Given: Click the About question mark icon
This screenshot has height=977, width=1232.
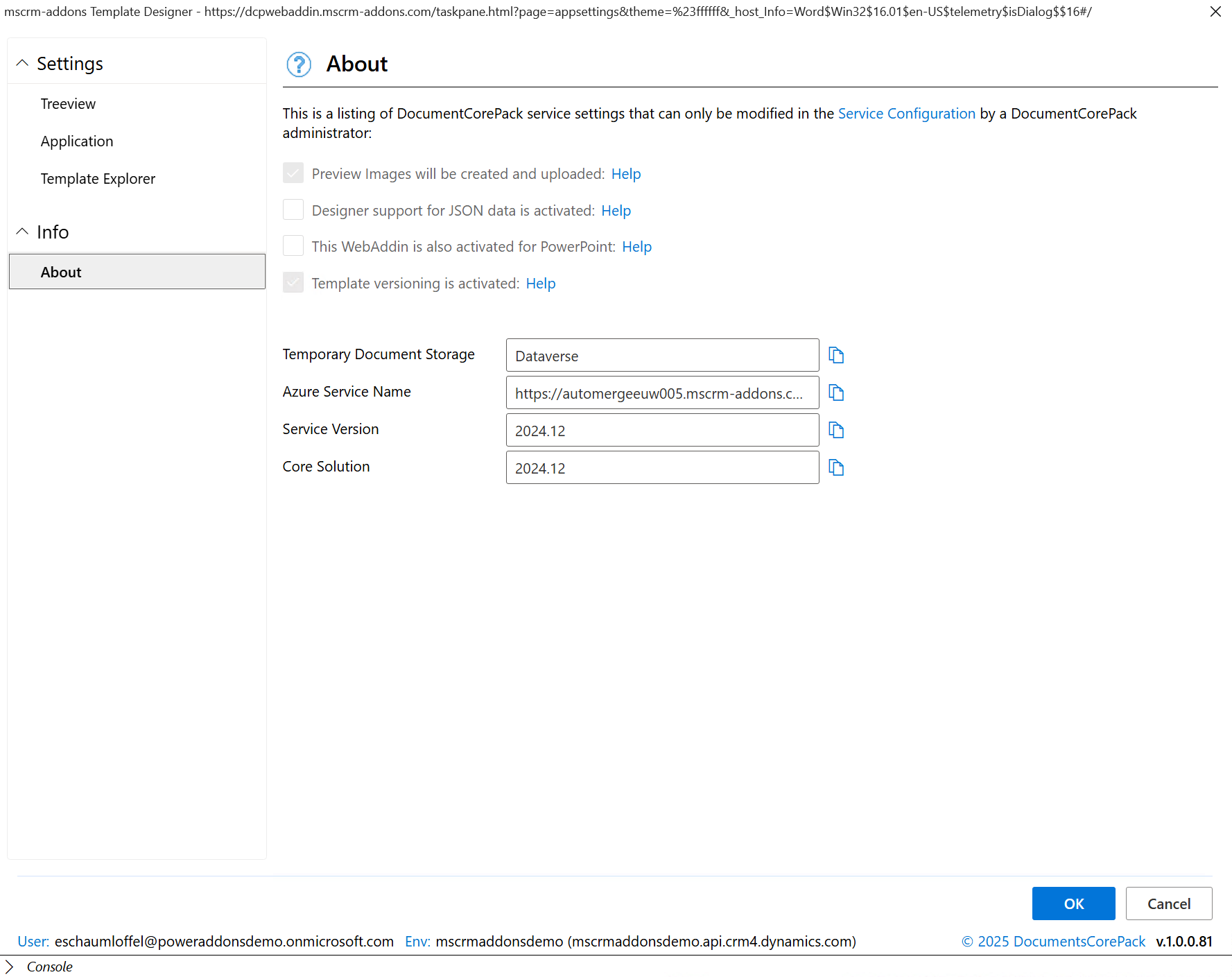Looking at the screenshot, I should click(x=299, y=64).
